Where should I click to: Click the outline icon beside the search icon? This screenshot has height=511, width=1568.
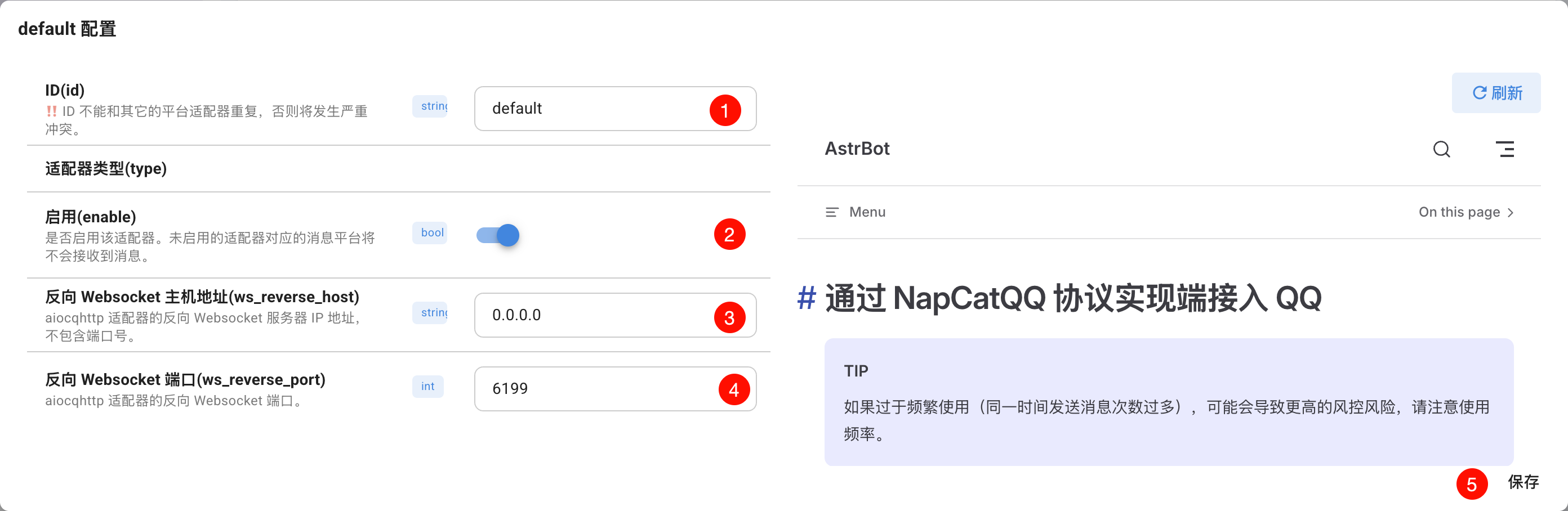click(x=1506, y=149)
